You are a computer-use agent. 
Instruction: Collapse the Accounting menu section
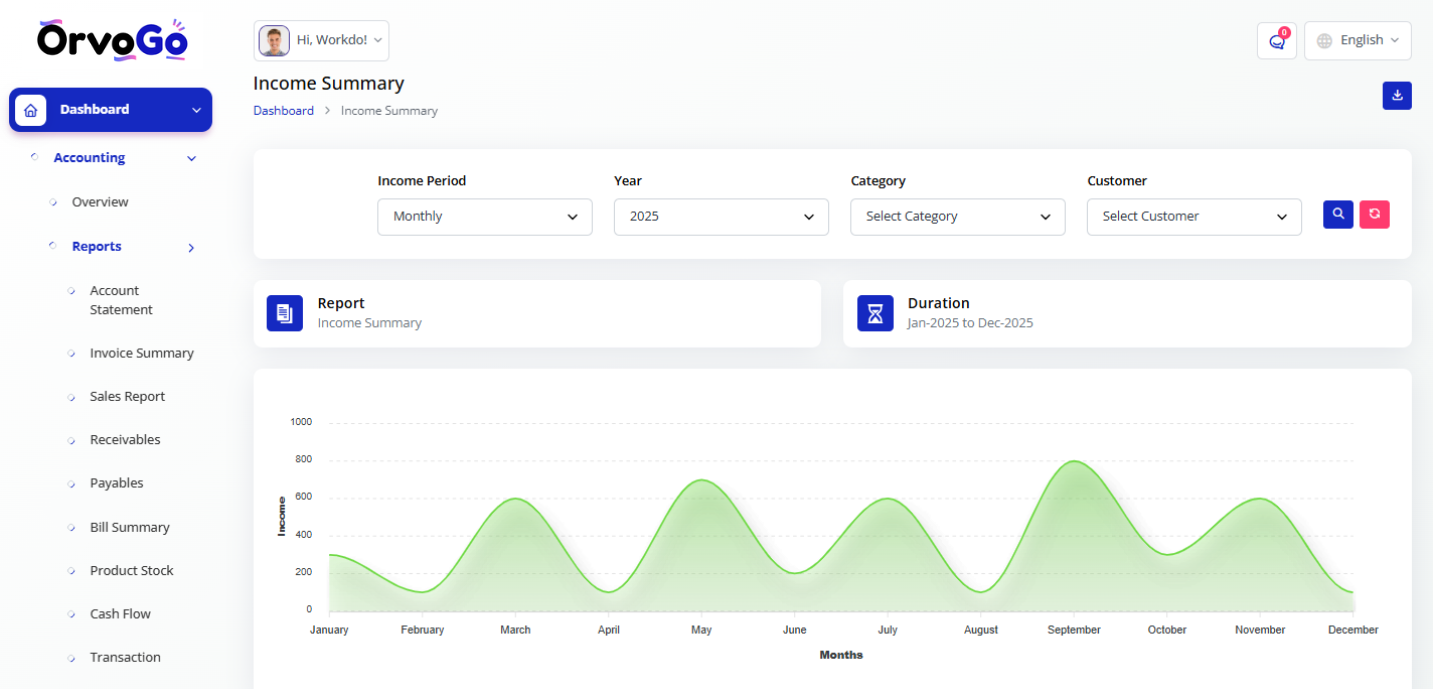tap(191, 158)
